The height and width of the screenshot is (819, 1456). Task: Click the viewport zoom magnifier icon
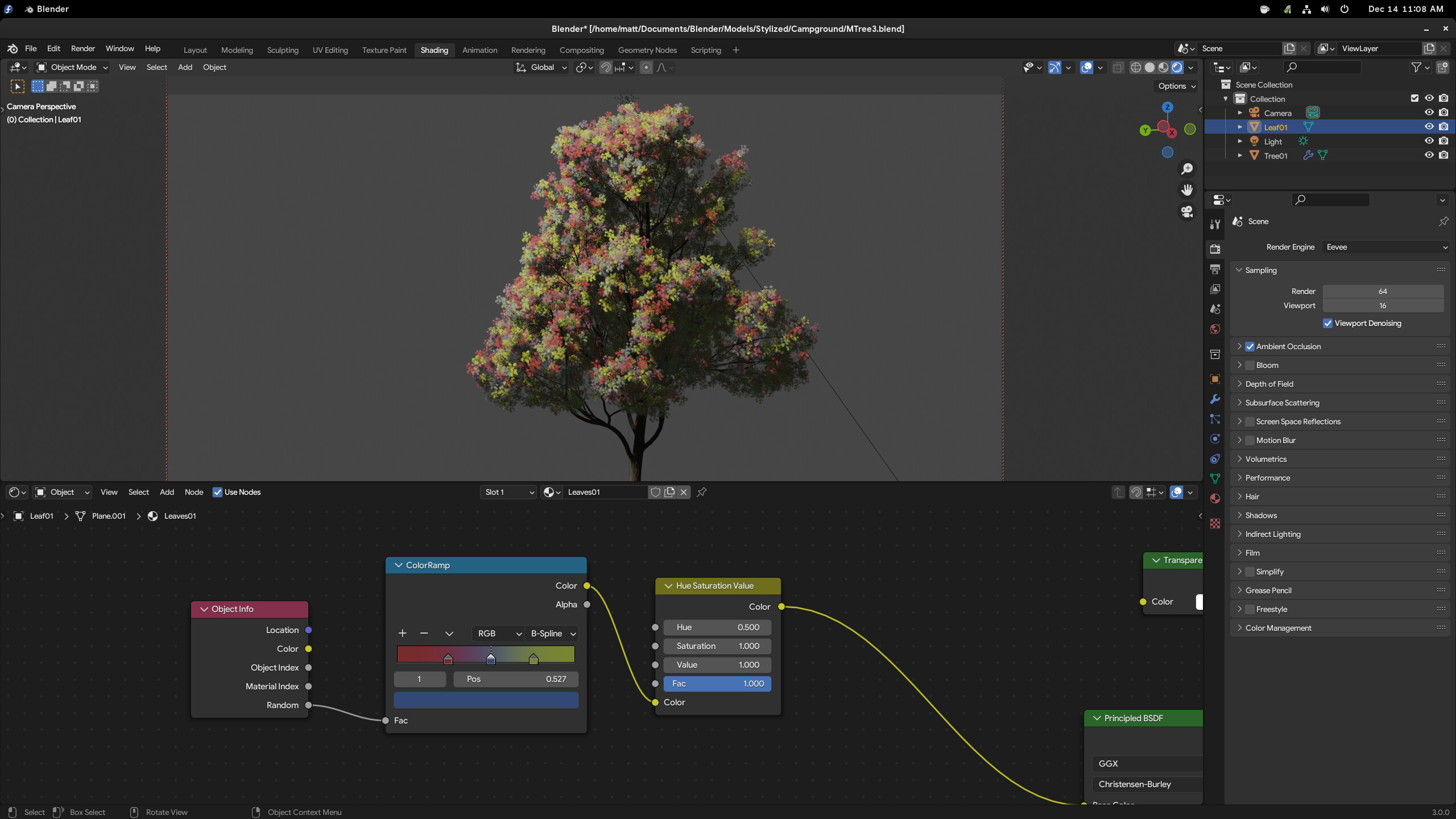pyautogui.click(x=1187, y=169)
